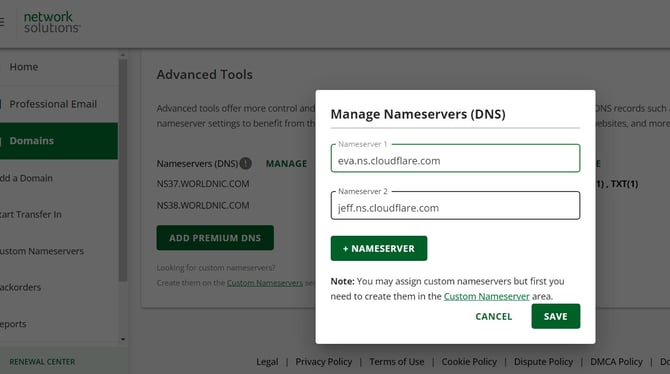
Task: Select the Domains sidebar item
Action: [x=59, y=141]
